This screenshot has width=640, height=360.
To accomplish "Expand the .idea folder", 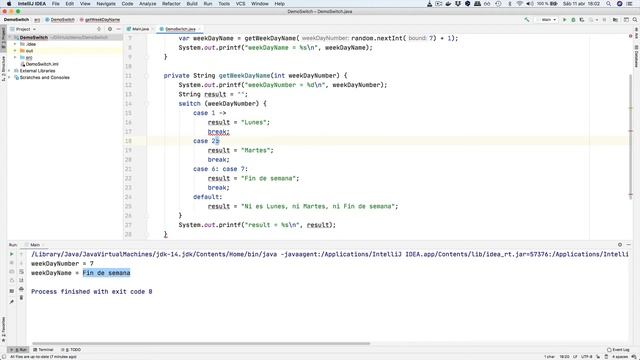I will (16, 44).
